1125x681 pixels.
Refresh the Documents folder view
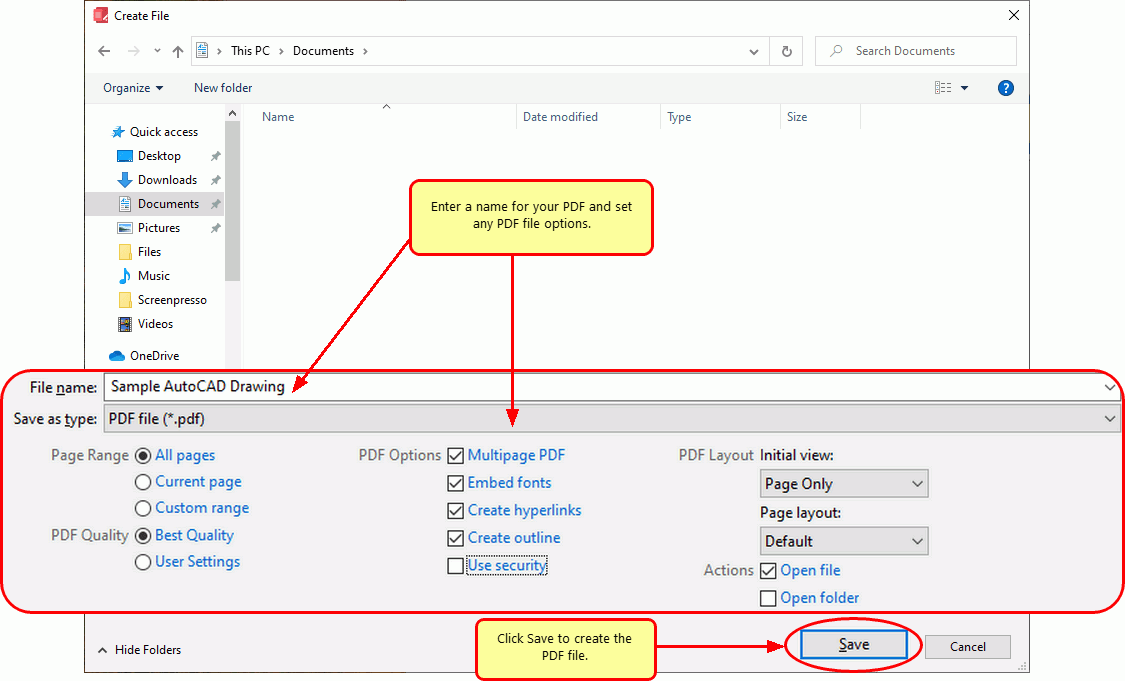pyautogui.click(x=786, y=50)
